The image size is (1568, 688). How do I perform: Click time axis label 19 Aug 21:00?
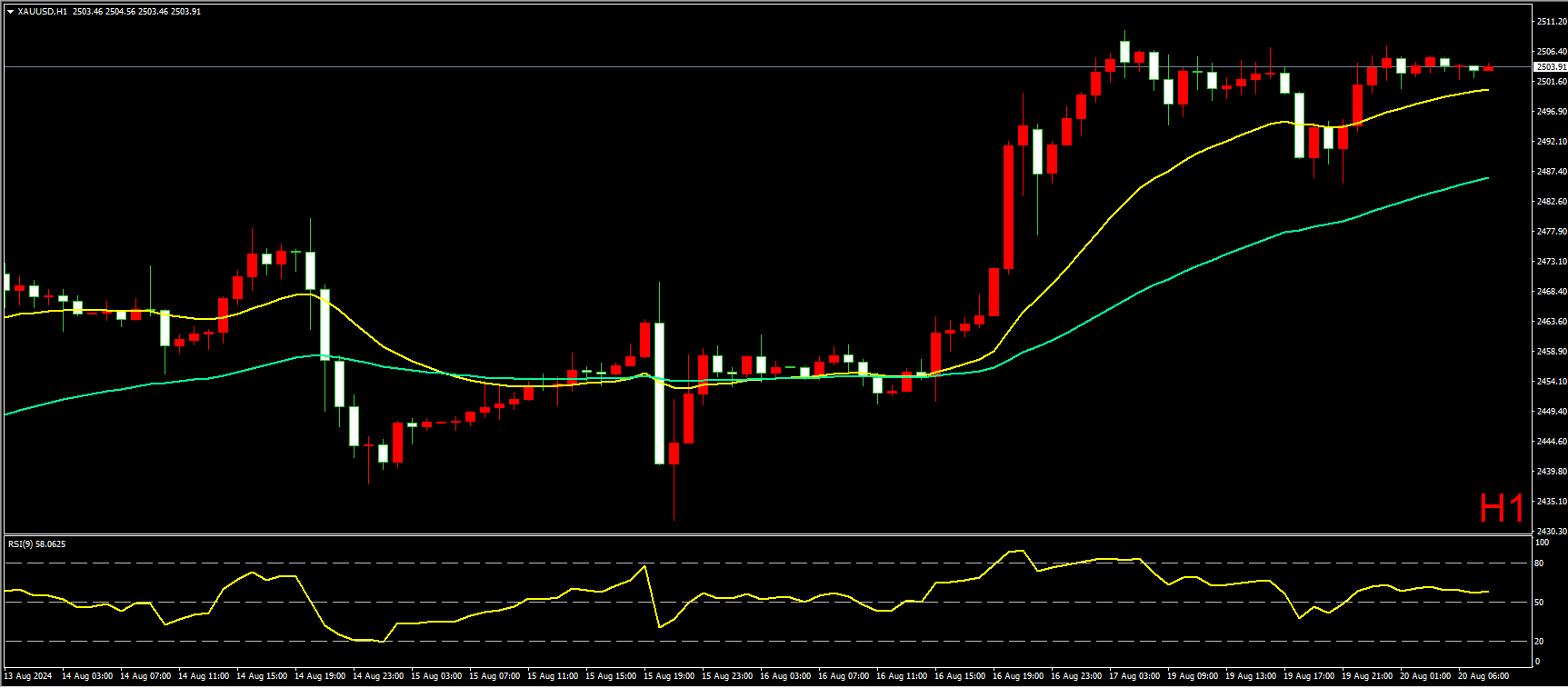pyautogui.click(x=1367, y=676)
